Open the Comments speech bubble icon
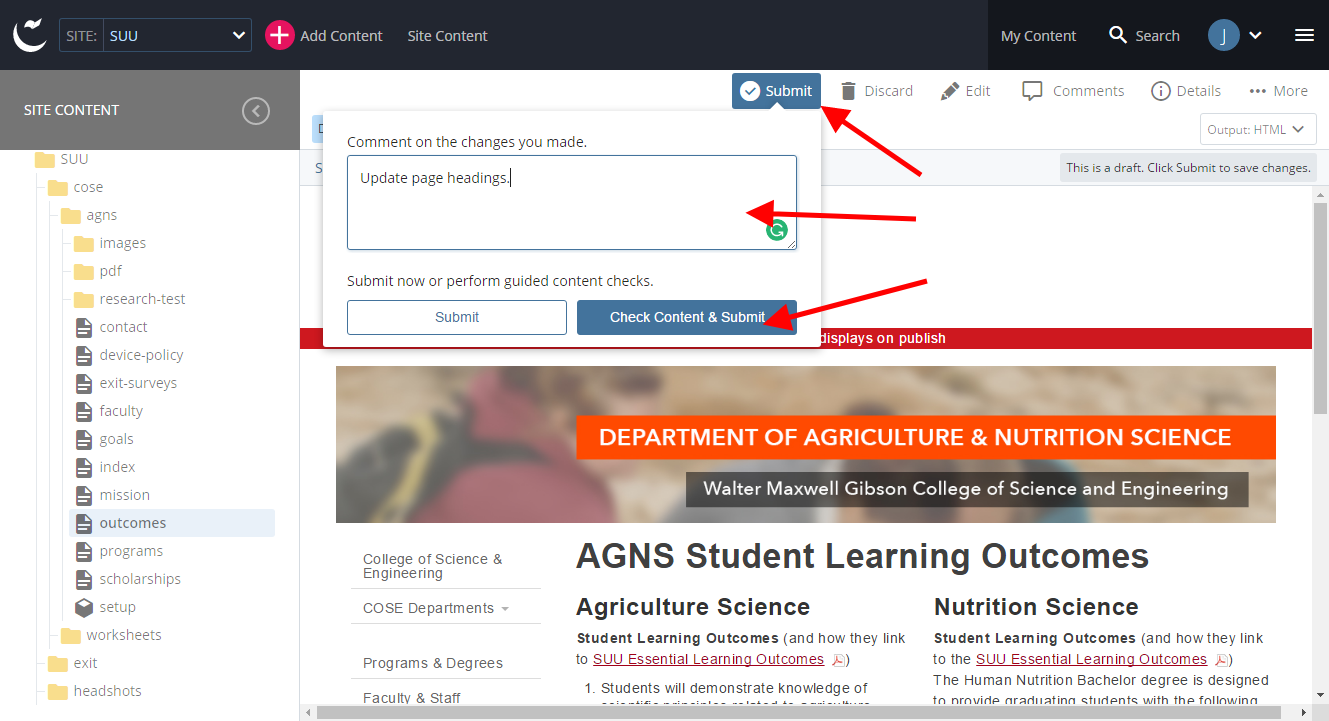Image resolution: width=1329 pixels, height=721 pixels. tap(1032, 91)
